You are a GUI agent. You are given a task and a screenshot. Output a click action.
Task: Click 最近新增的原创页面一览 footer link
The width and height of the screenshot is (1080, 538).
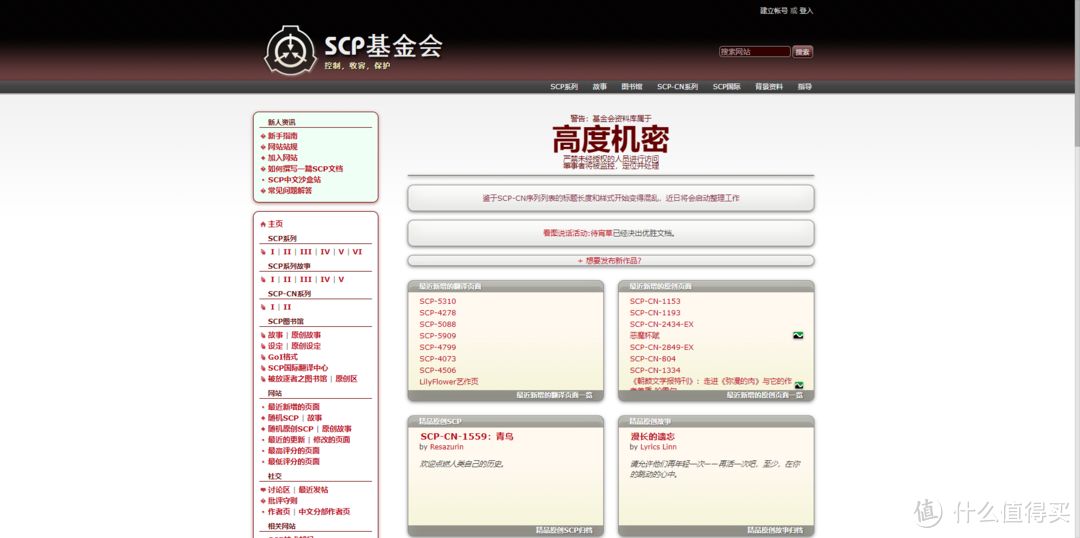click(x=765, y=395)
